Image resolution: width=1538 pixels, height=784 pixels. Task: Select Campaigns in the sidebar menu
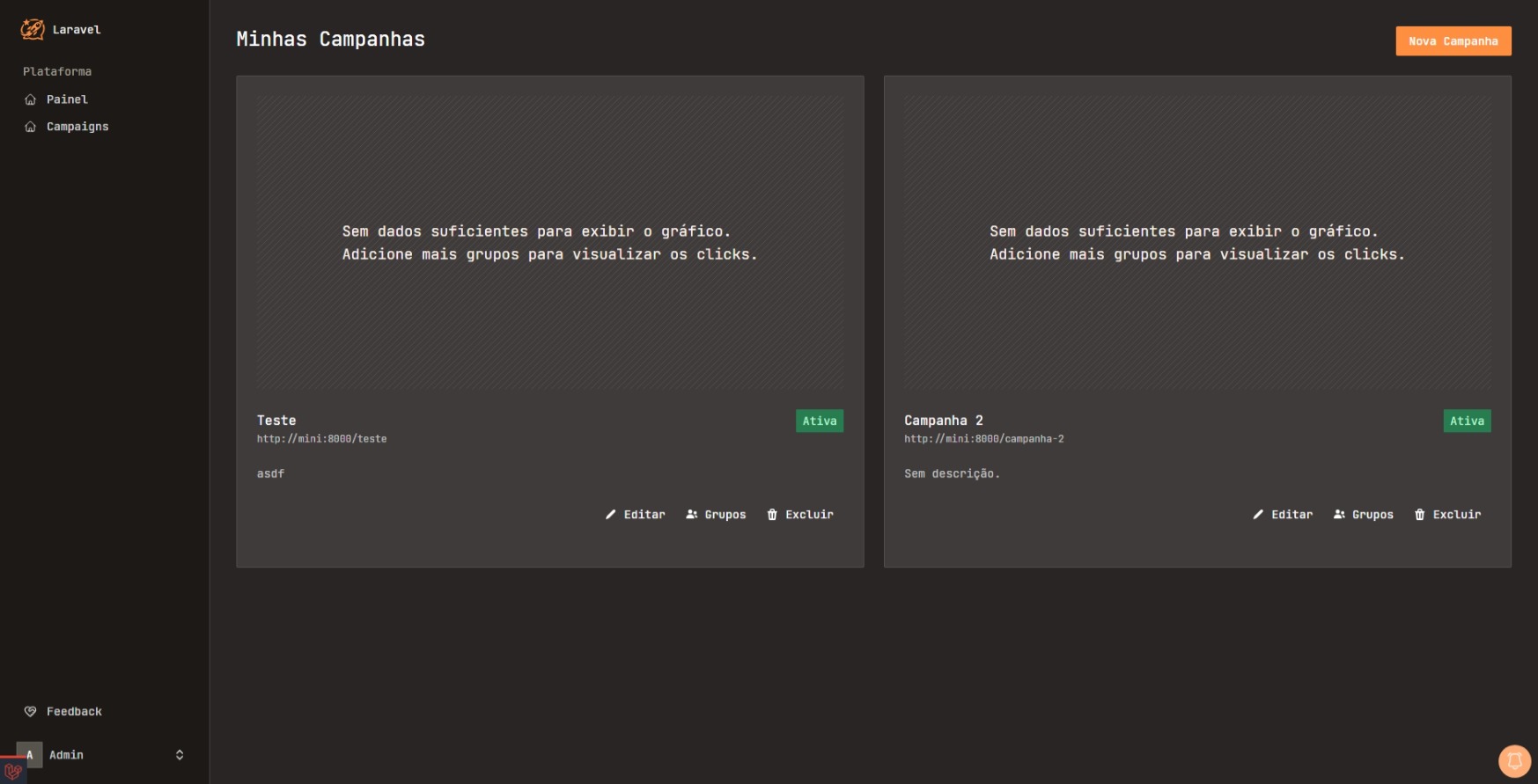[77, 127]
